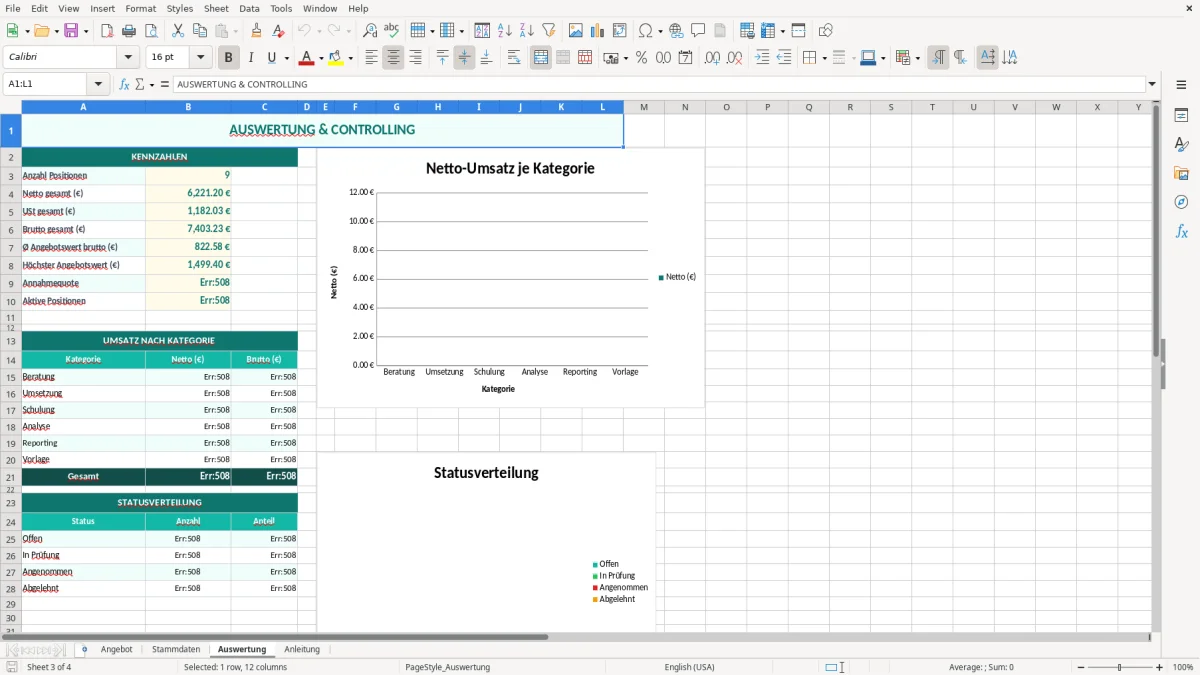Open the Font Color dropdown arrow

coord(321,58)
